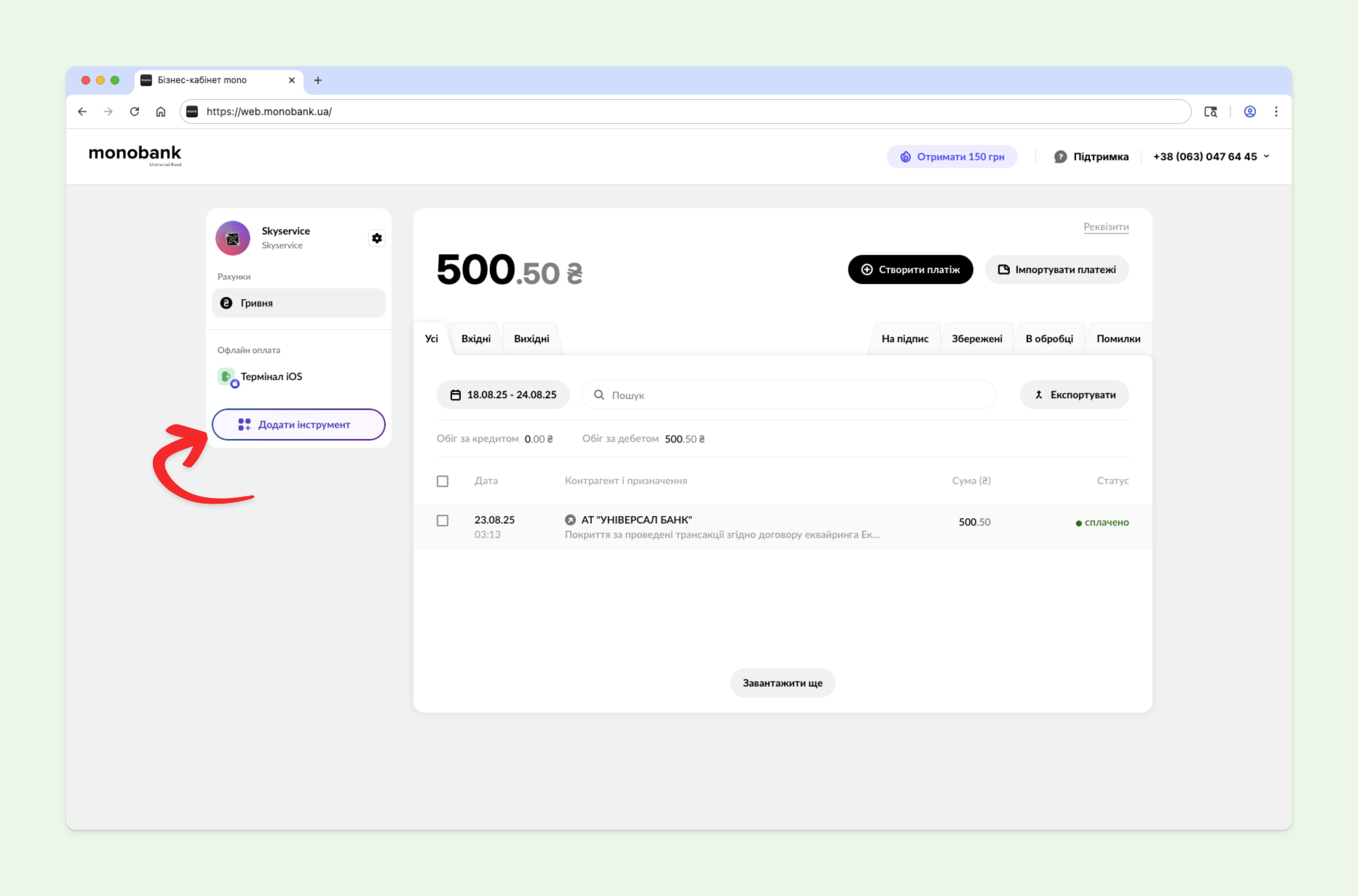1358x896 pixels.
Task: Reload the page with refresh icon
Action: pyautogui.click(x=135, y=111)
